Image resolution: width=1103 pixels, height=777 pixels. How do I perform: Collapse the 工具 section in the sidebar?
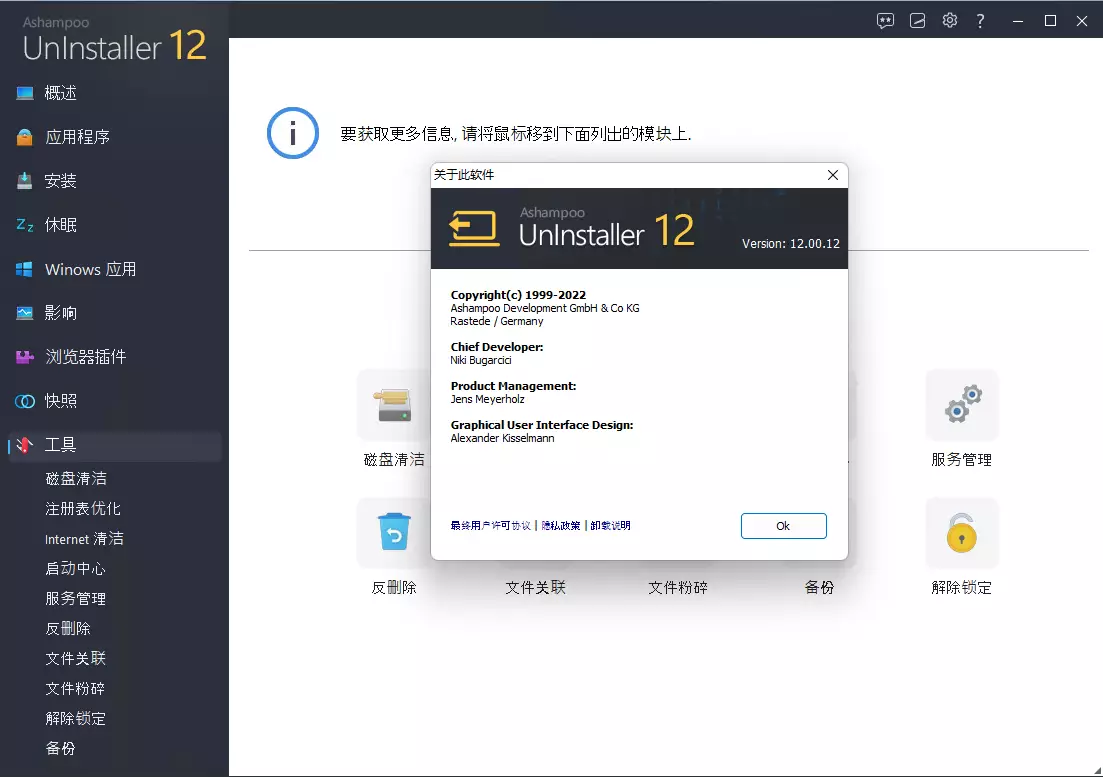click(115, 445)
